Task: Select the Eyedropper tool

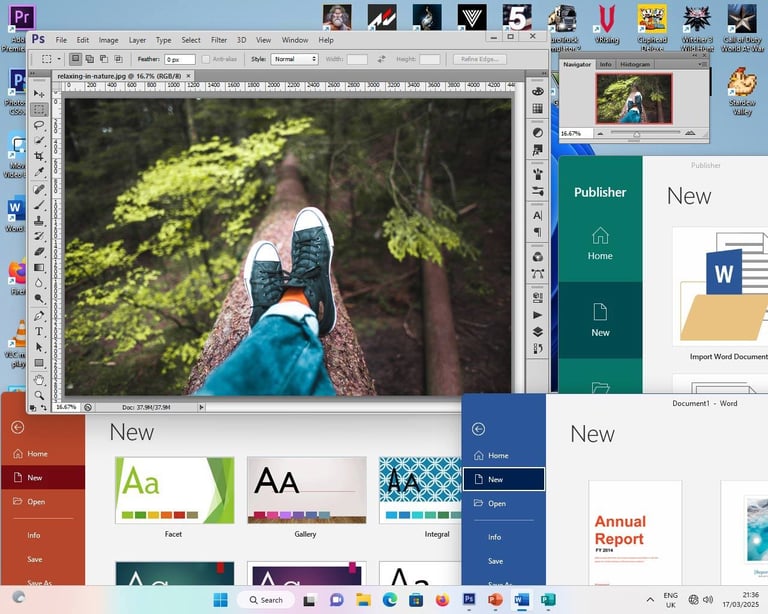Action: coord(39,172)
